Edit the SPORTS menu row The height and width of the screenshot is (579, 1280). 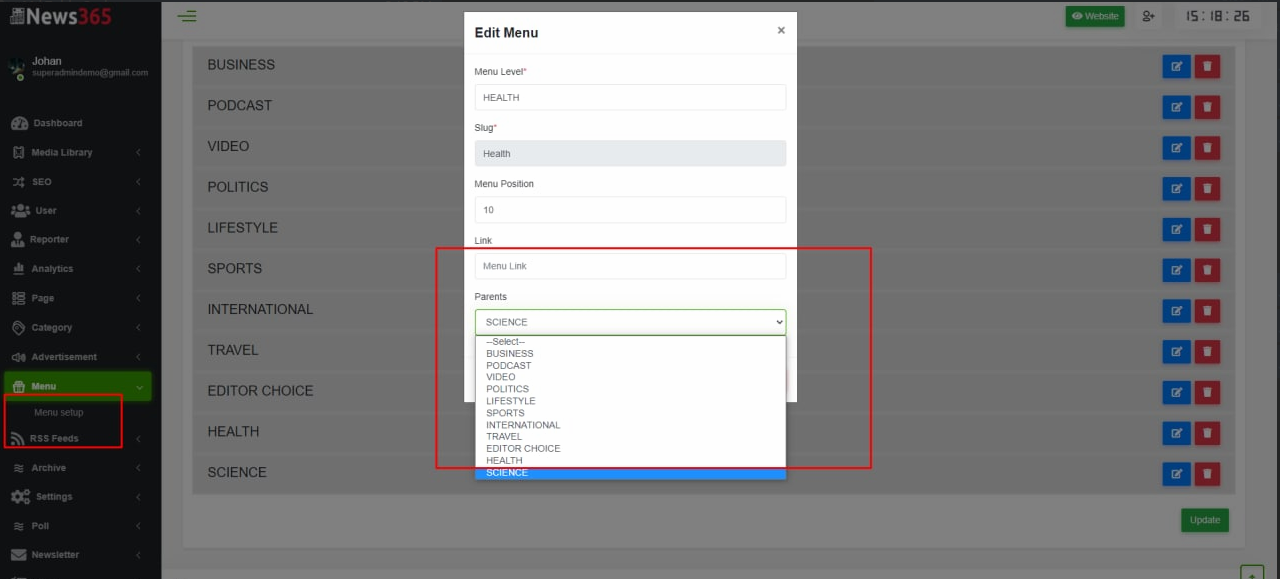[1176, 270]
